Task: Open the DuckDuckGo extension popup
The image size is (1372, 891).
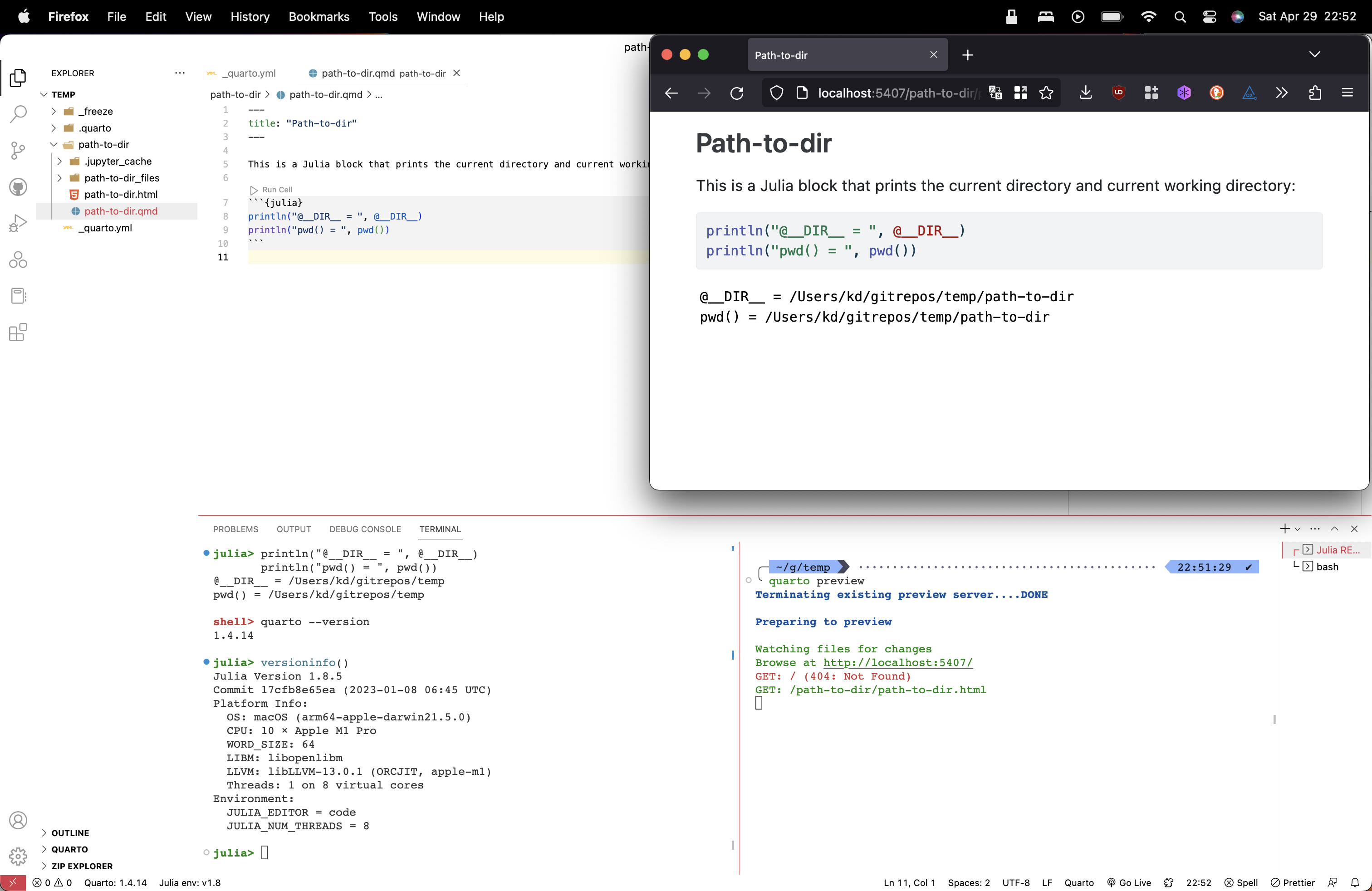Action: (x=1216, y=93)
